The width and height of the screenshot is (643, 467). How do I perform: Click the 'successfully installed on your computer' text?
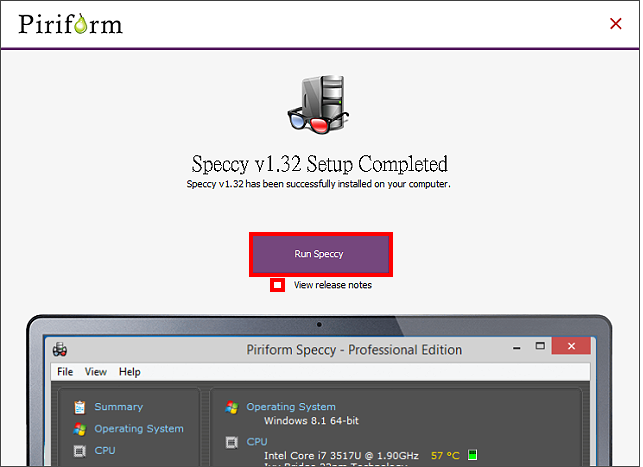[x=368, y=184]
